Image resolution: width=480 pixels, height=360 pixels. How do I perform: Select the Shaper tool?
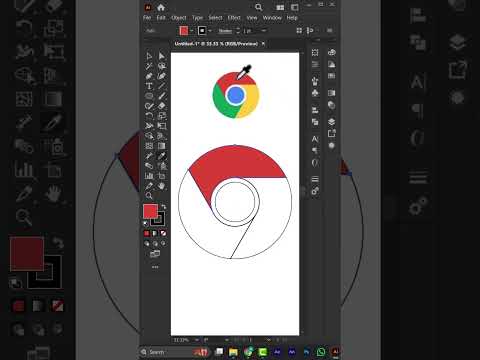click(x=149, y=106)
